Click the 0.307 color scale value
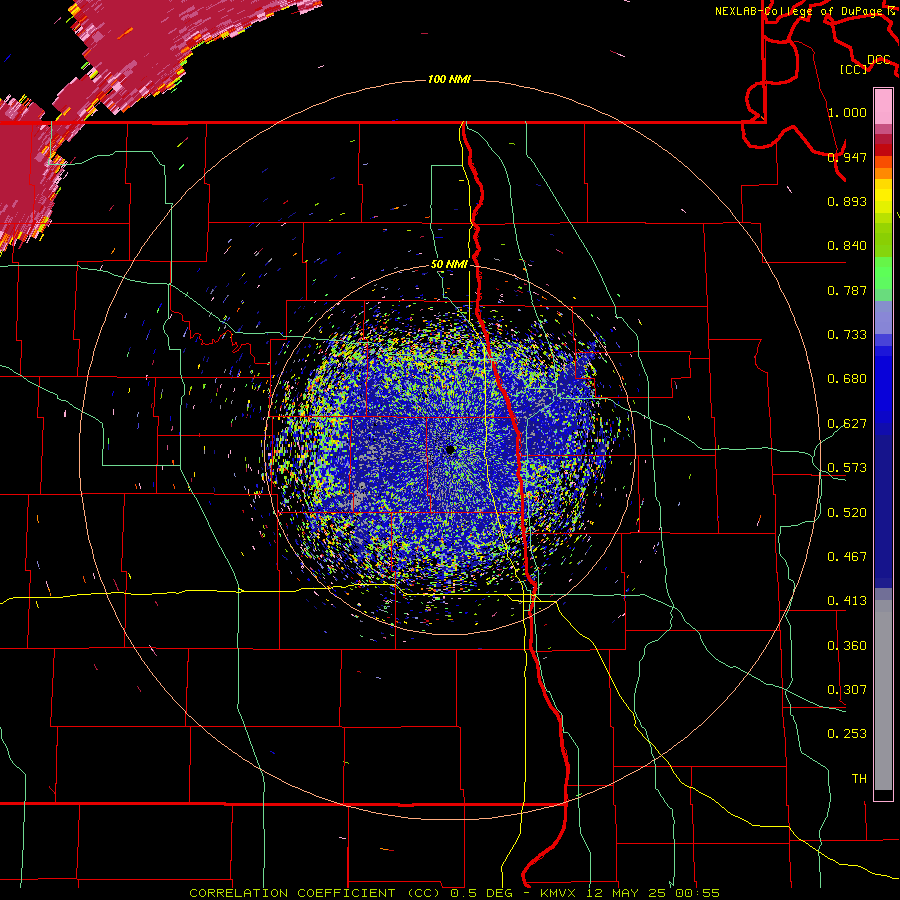Viewport: 900px width, 900px height. tap(847, 690)
